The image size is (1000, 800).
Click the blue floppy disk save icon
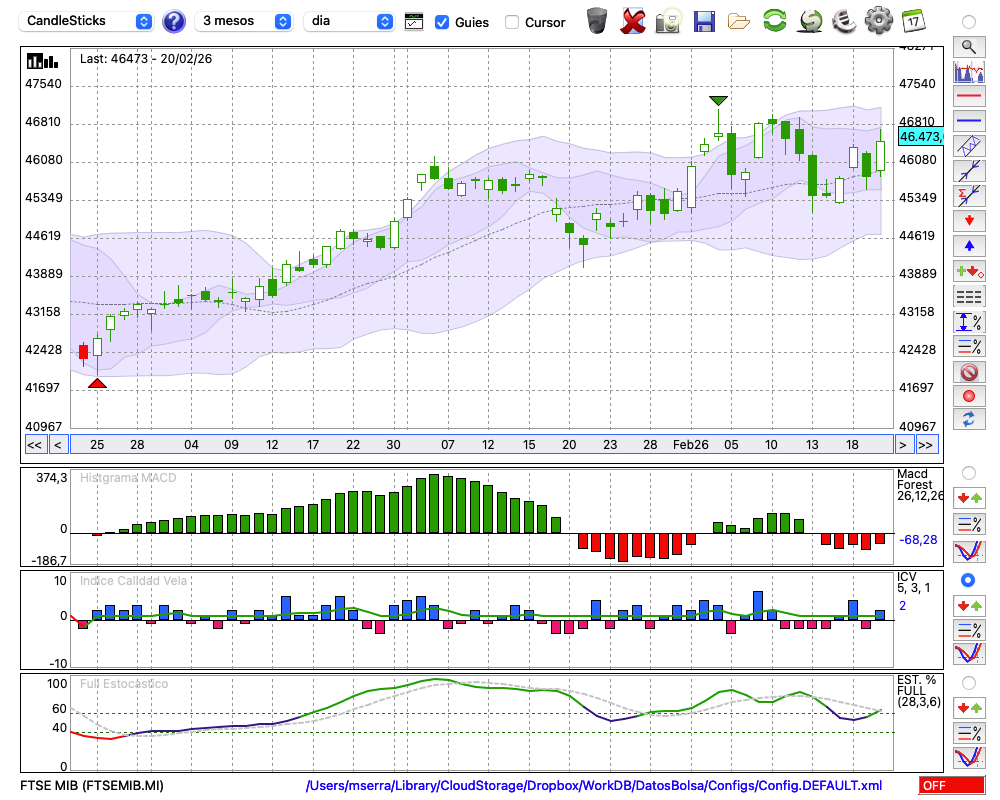tap(704, 20)
